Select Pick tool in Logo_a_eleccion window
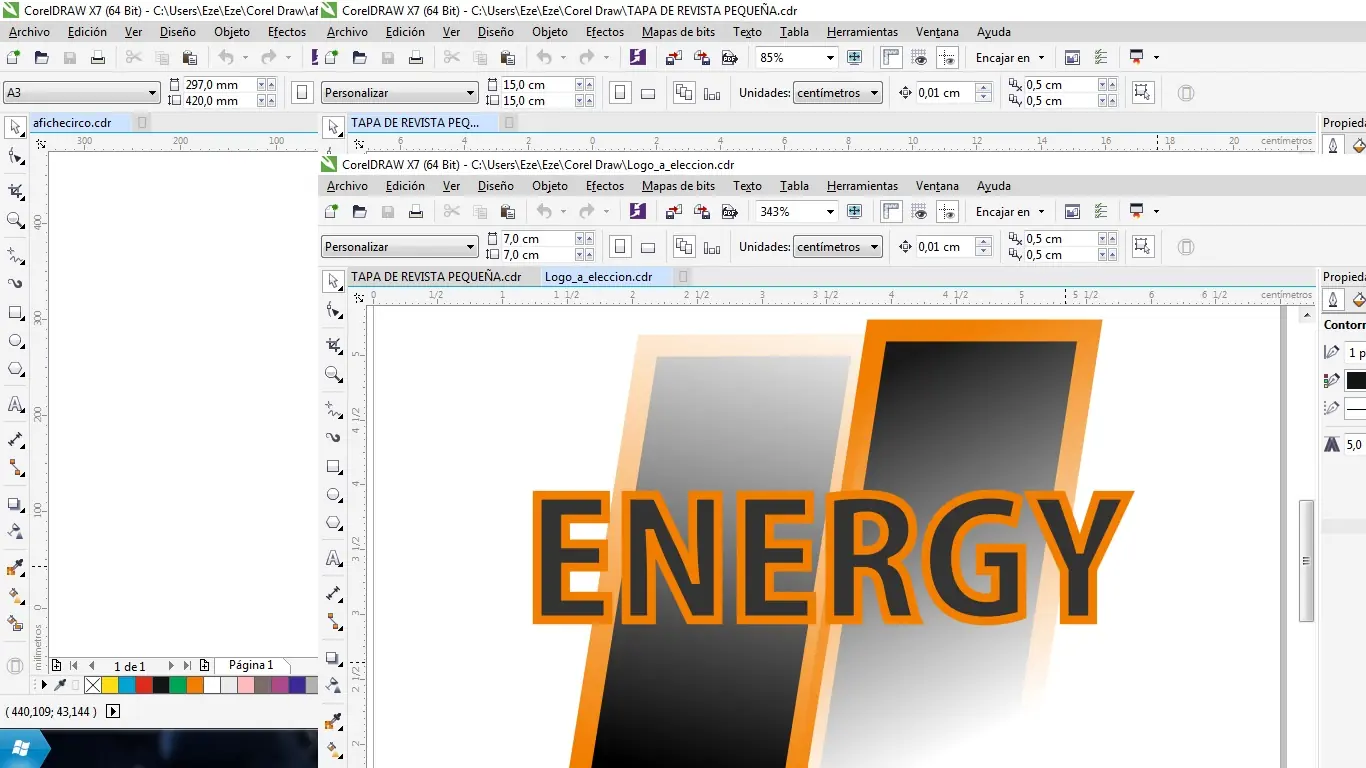The image size is (1366, 768). pyautogui.click(x=334, y=282)
